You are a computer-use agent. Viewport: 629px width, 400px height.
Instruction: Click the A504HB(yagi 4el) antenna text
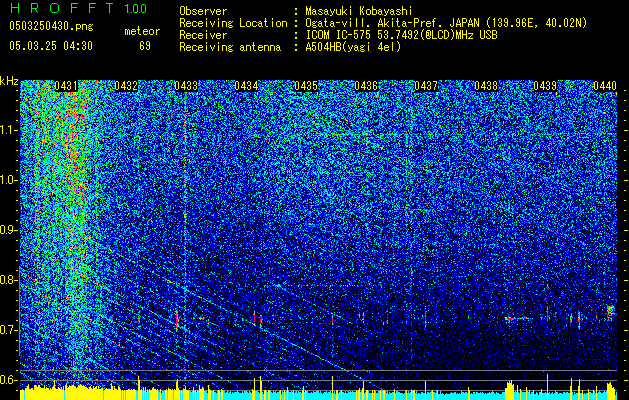click(x=353, y=47)
